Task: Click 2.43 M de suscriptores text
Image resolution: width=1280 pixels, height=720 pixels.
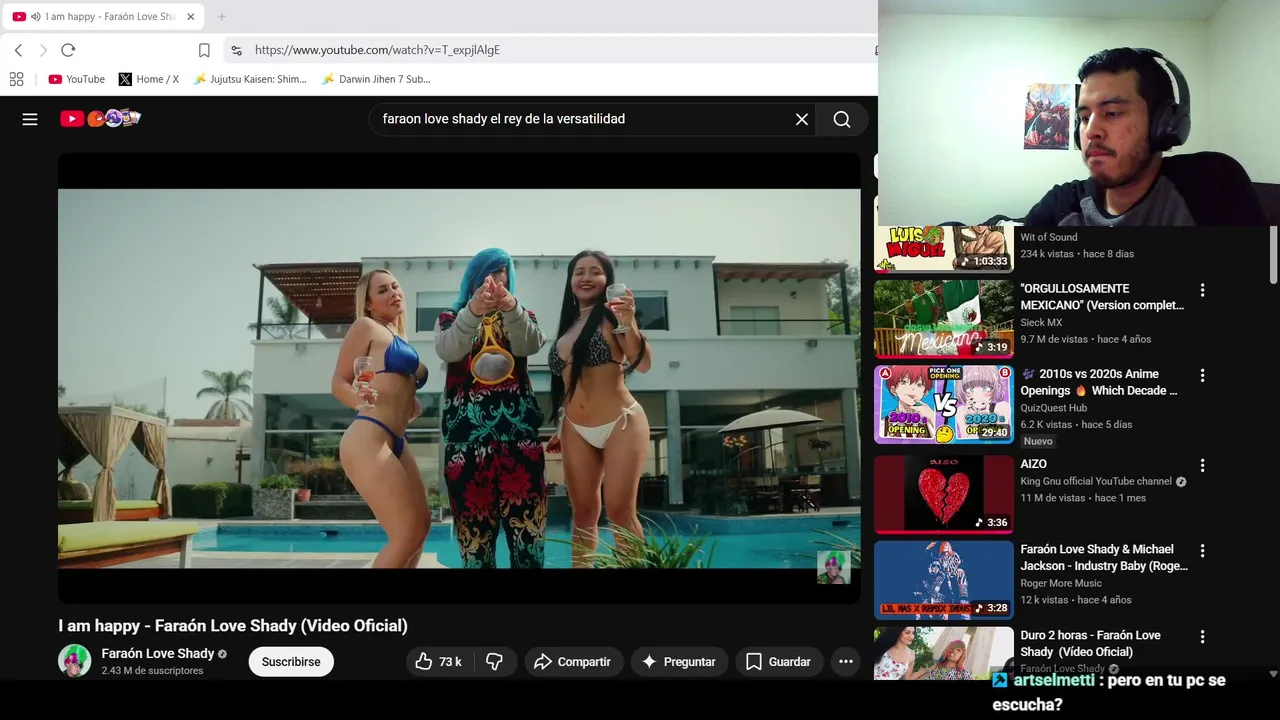Action: (152, 671)
